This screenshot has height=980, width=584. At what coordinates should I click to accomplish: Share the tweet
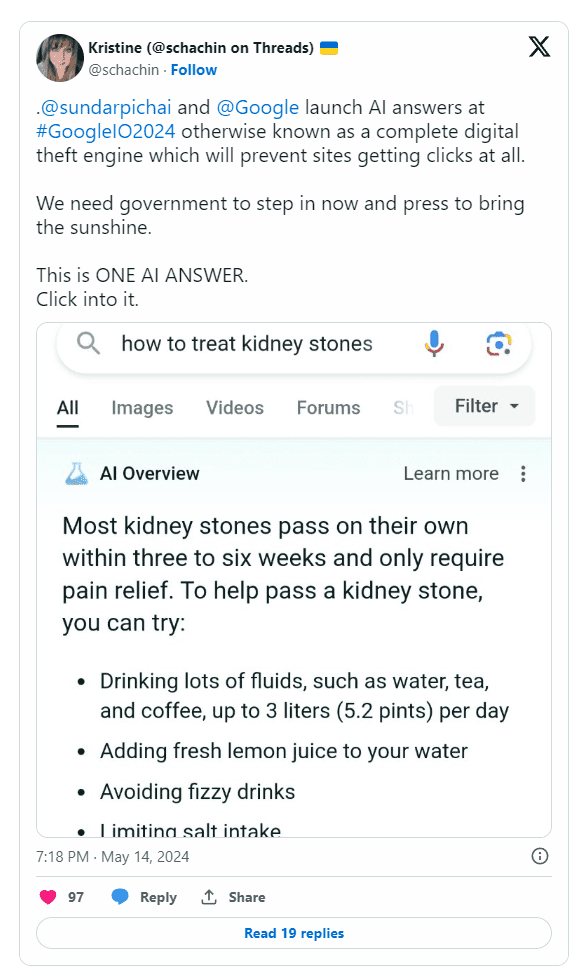(x=233, y=897)
